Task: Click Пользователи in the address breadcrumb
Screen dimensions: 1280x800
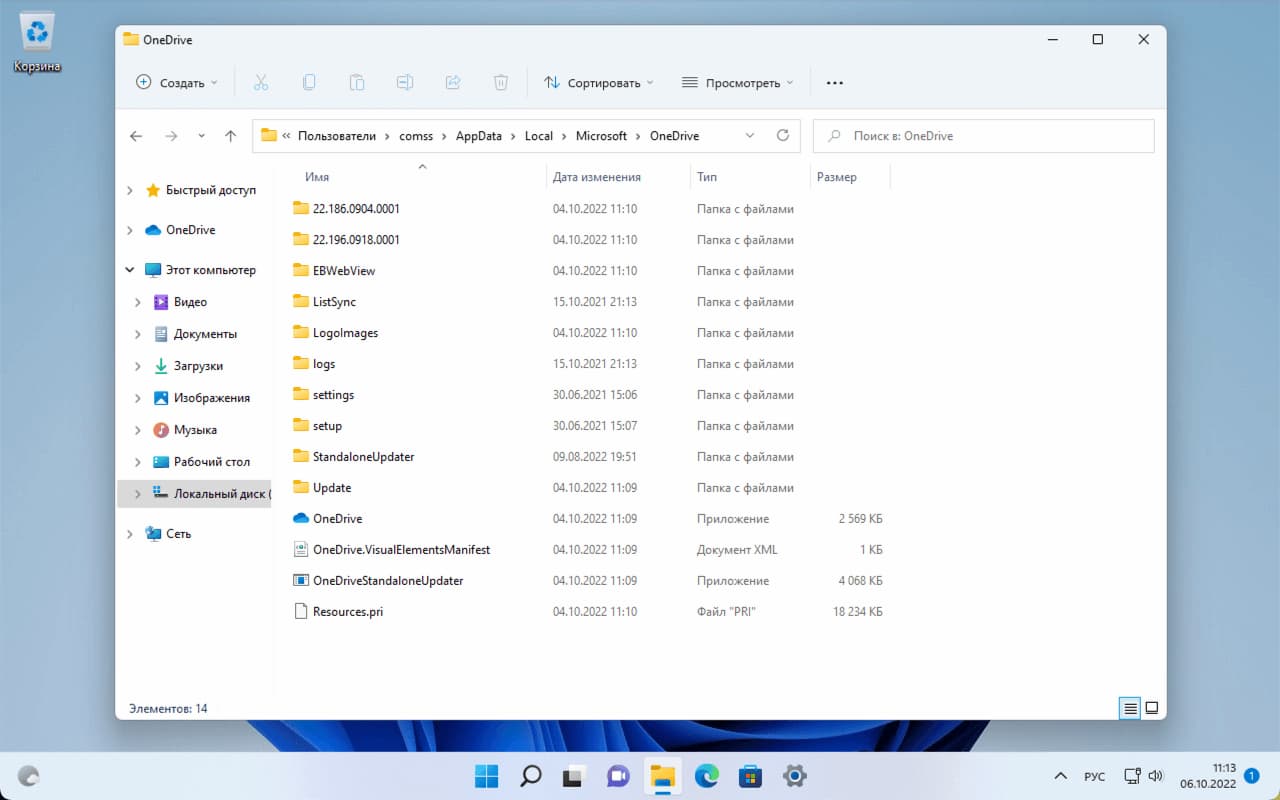Action: point(337,136)
